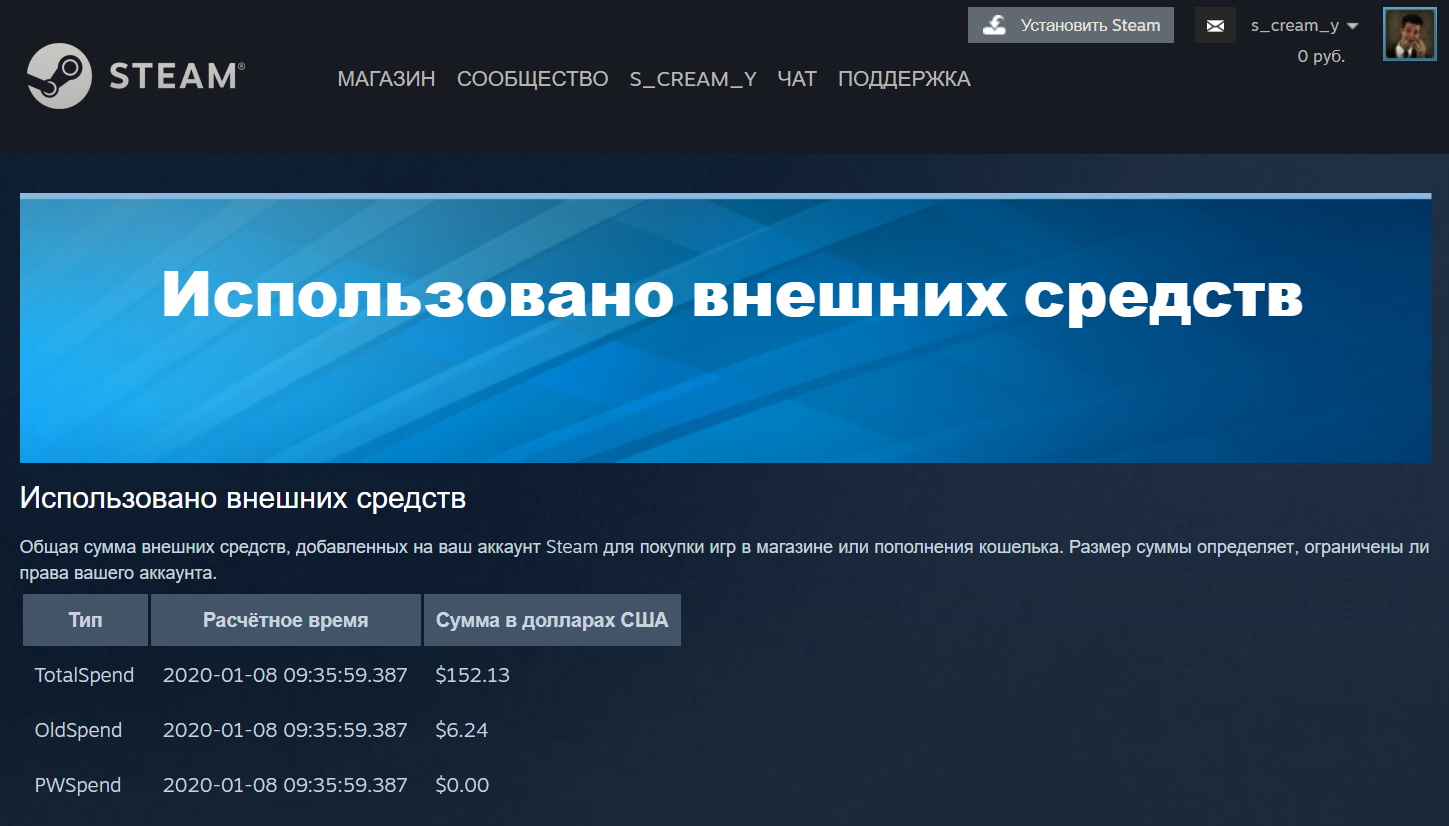Viewport: 1449px width, 826px height.
Task: Open the МАГАЗИН menu
Action: [386, 79]
